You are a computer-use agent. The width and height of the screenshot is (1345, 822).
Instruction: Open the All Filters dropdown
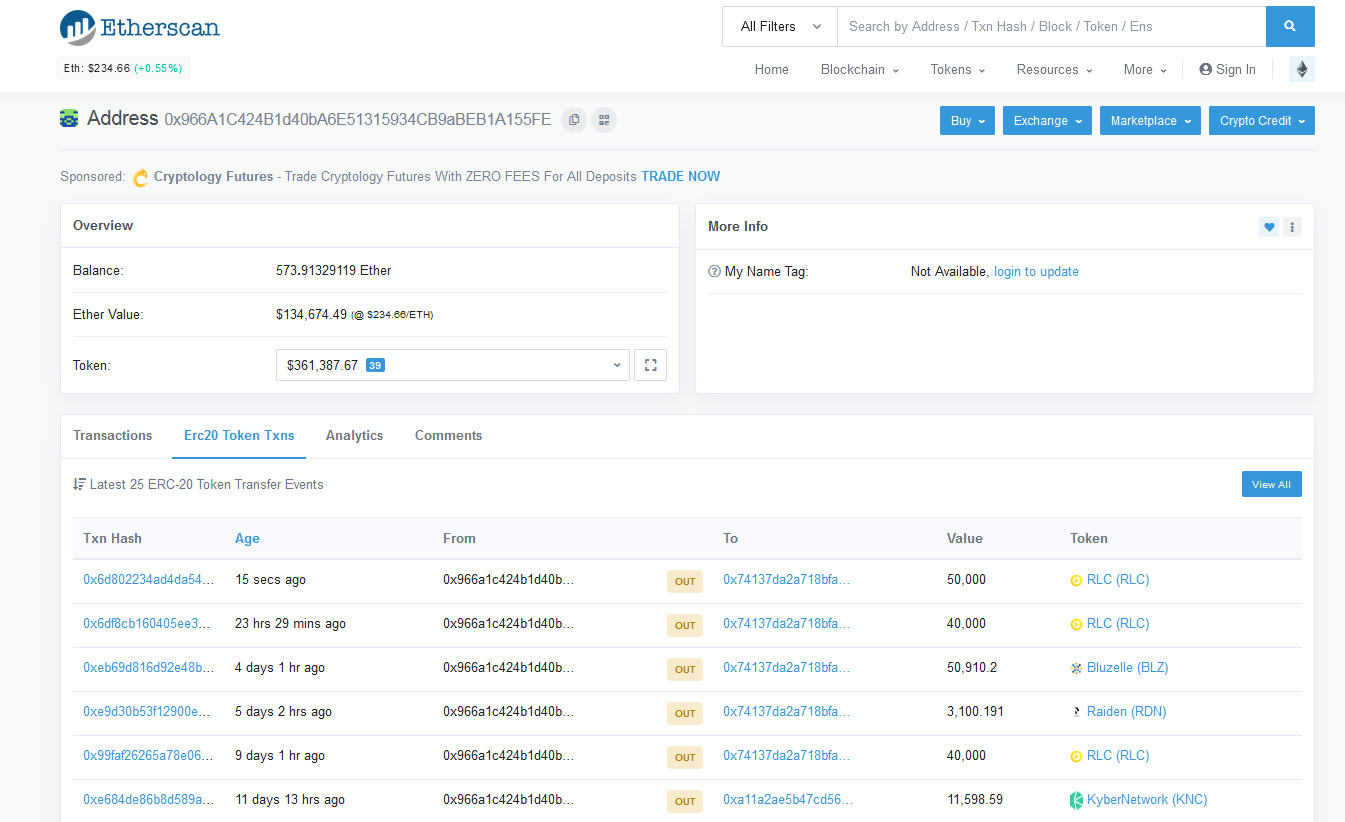click(x=780, y=27)
